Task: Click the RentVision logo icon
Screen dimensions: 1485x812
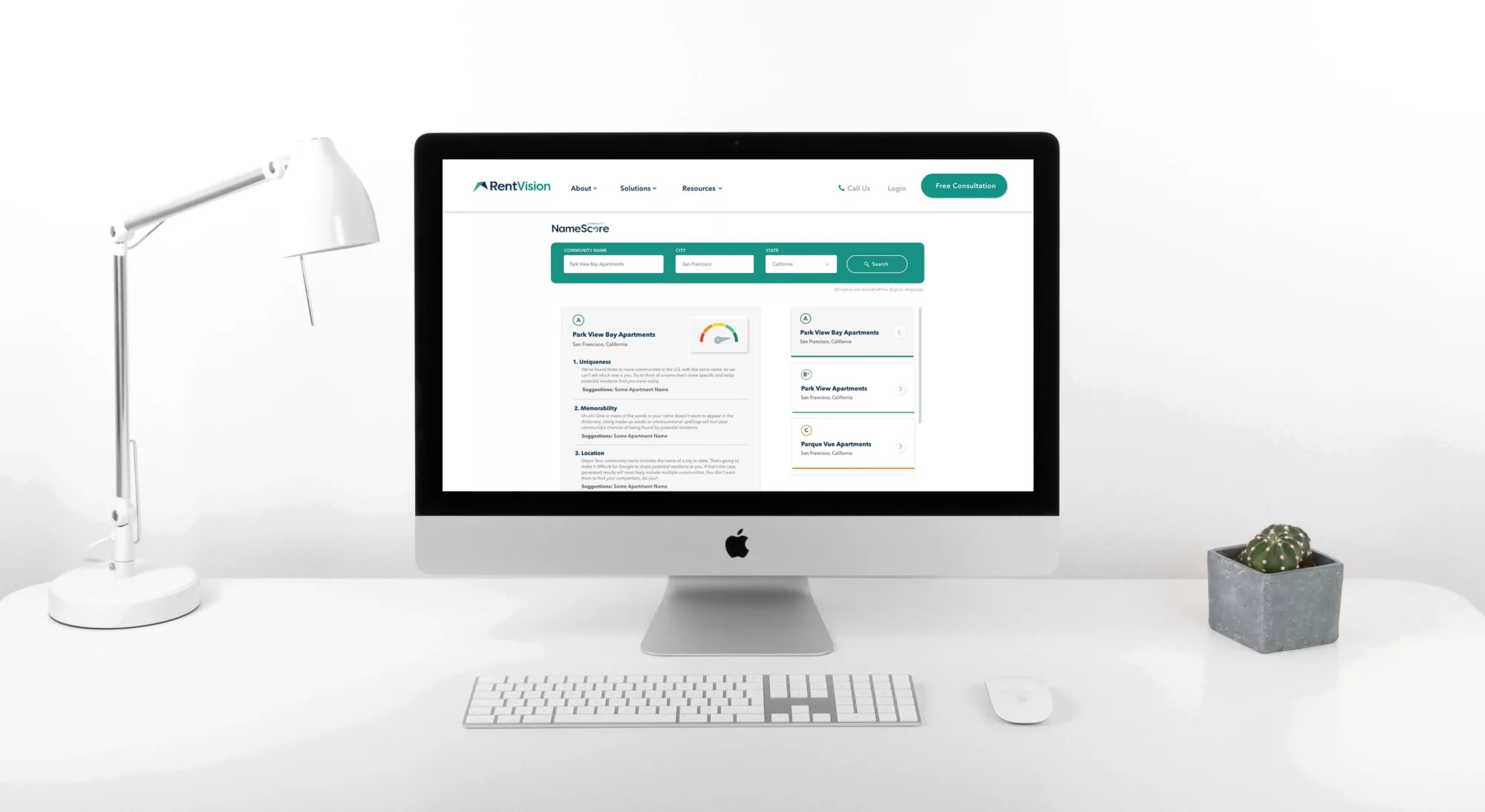Action: tap(481, 186)
